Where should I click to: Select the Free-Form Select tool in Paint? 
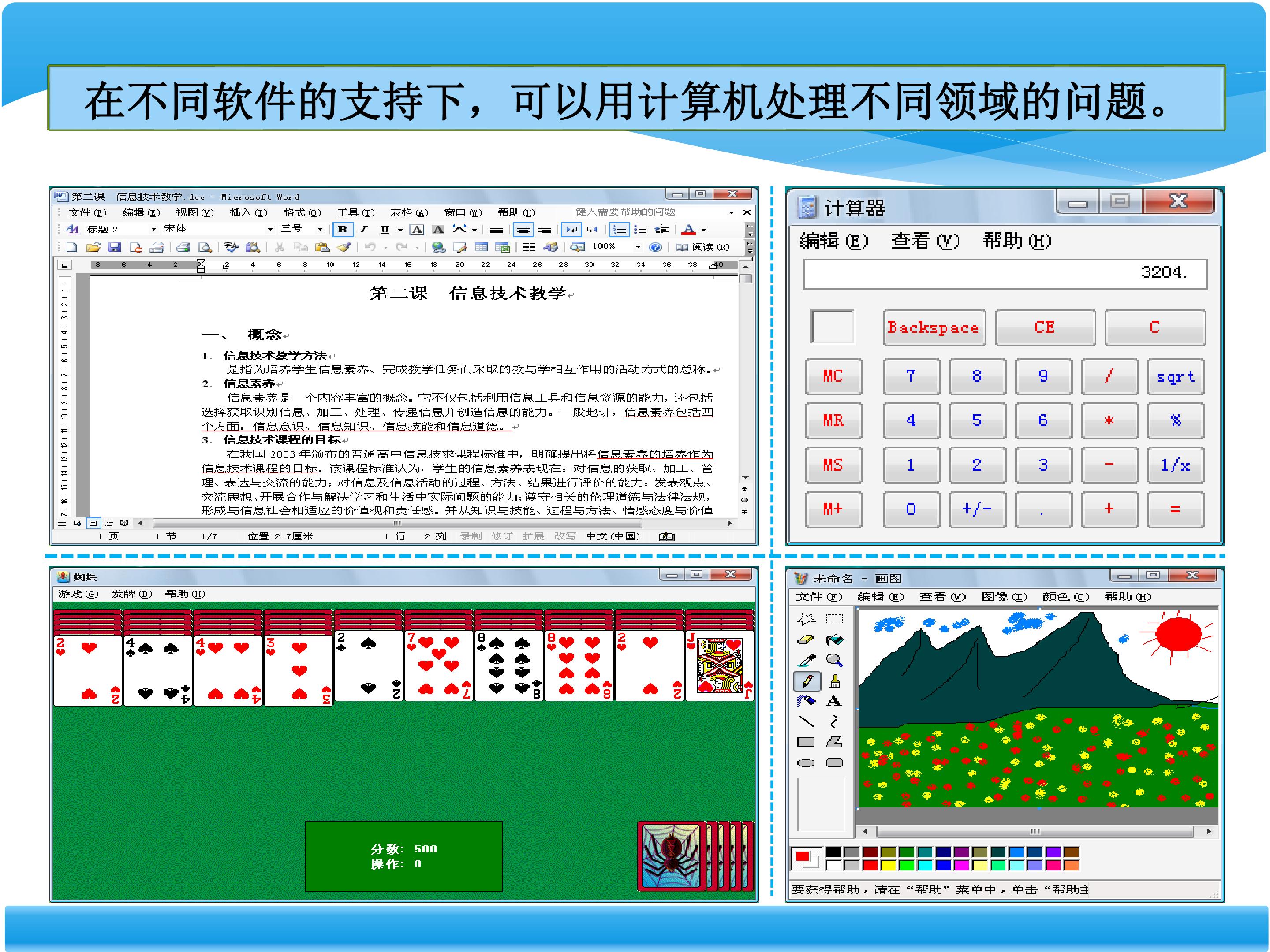(806, 619)
